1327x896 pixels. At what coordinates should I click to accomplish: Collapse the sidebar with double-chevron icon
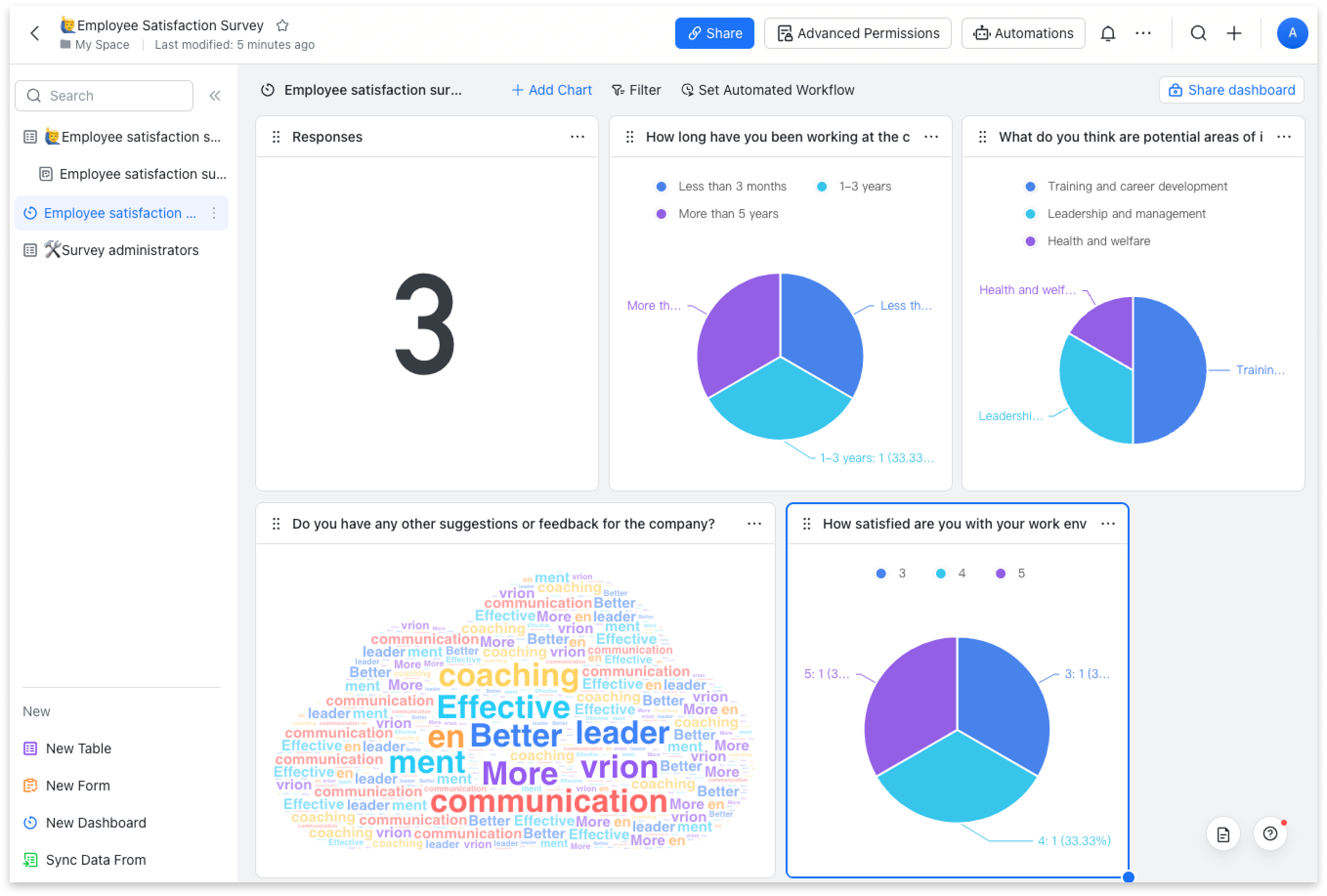(x=214, y=95)
